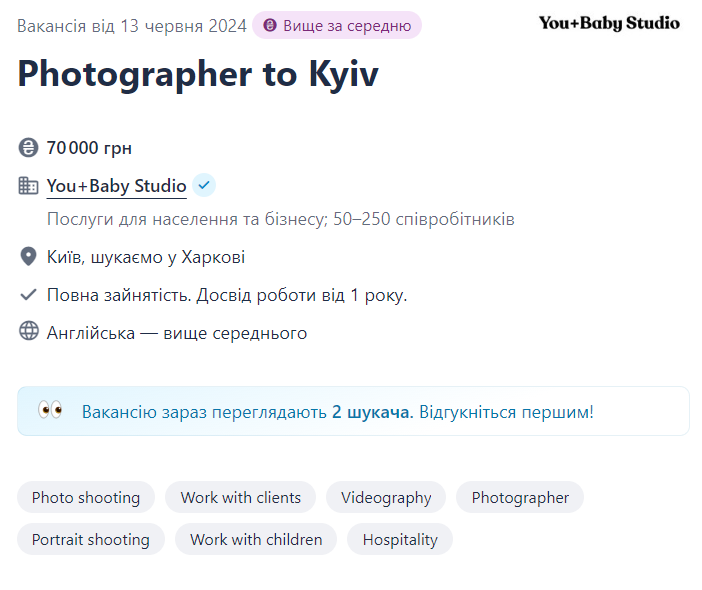Click the globe language icon
Image resolution: width=702 pixels, height=590 pixels.
[x=28, y=332]
